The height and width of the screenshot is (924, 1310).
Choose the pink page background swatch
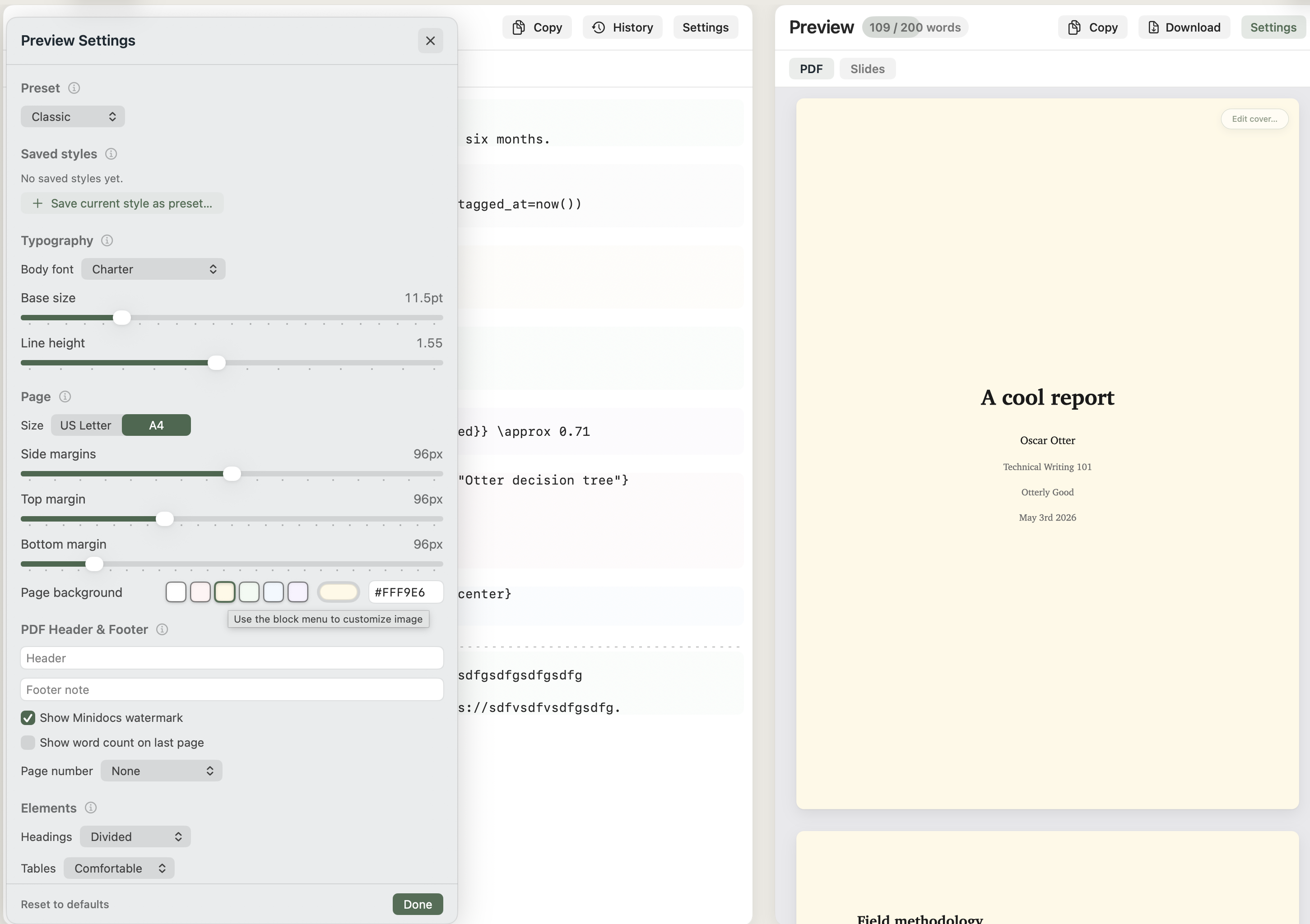point(200,592)
